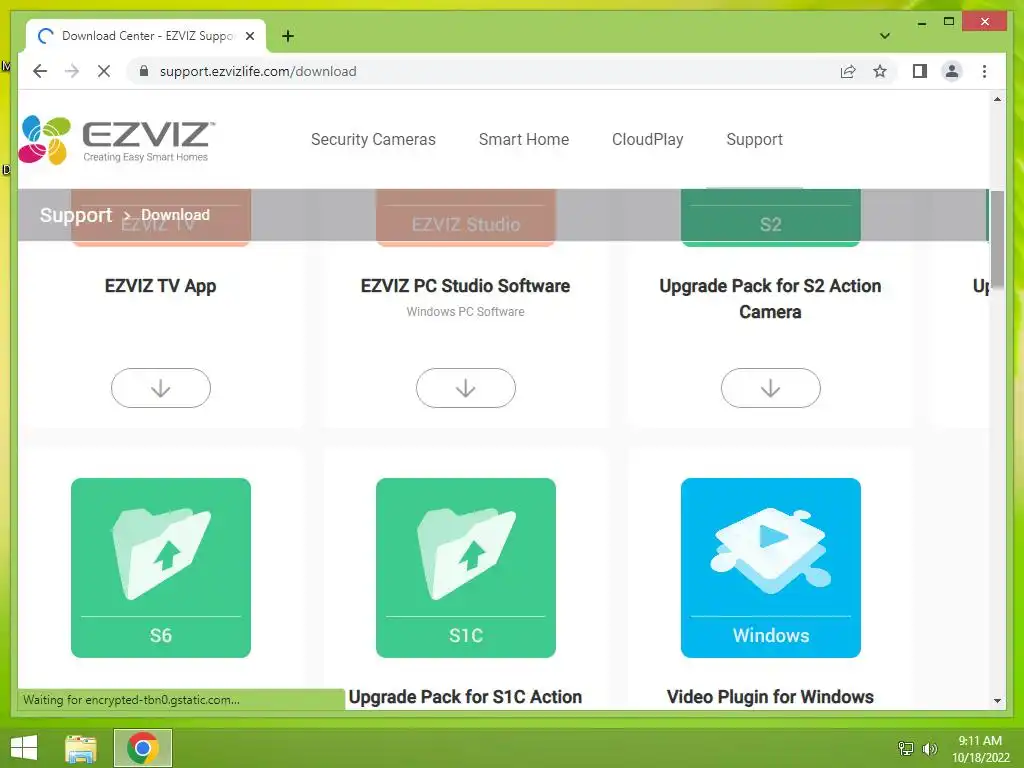The height and width of the screenshot is (768, 1024).
Task: Click Chrome taskbar icon
Action: tap(143, 748)
